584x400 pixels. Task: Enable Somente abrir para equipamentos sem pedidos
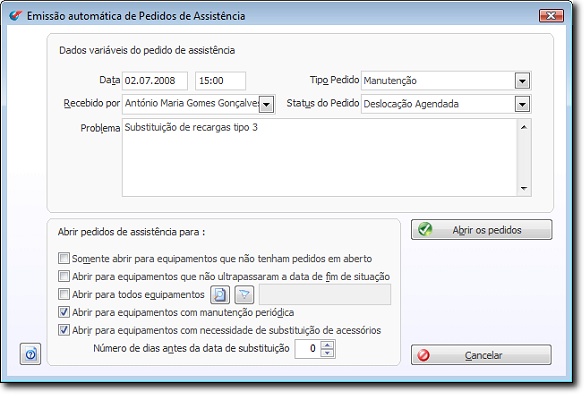pos(64,258)
